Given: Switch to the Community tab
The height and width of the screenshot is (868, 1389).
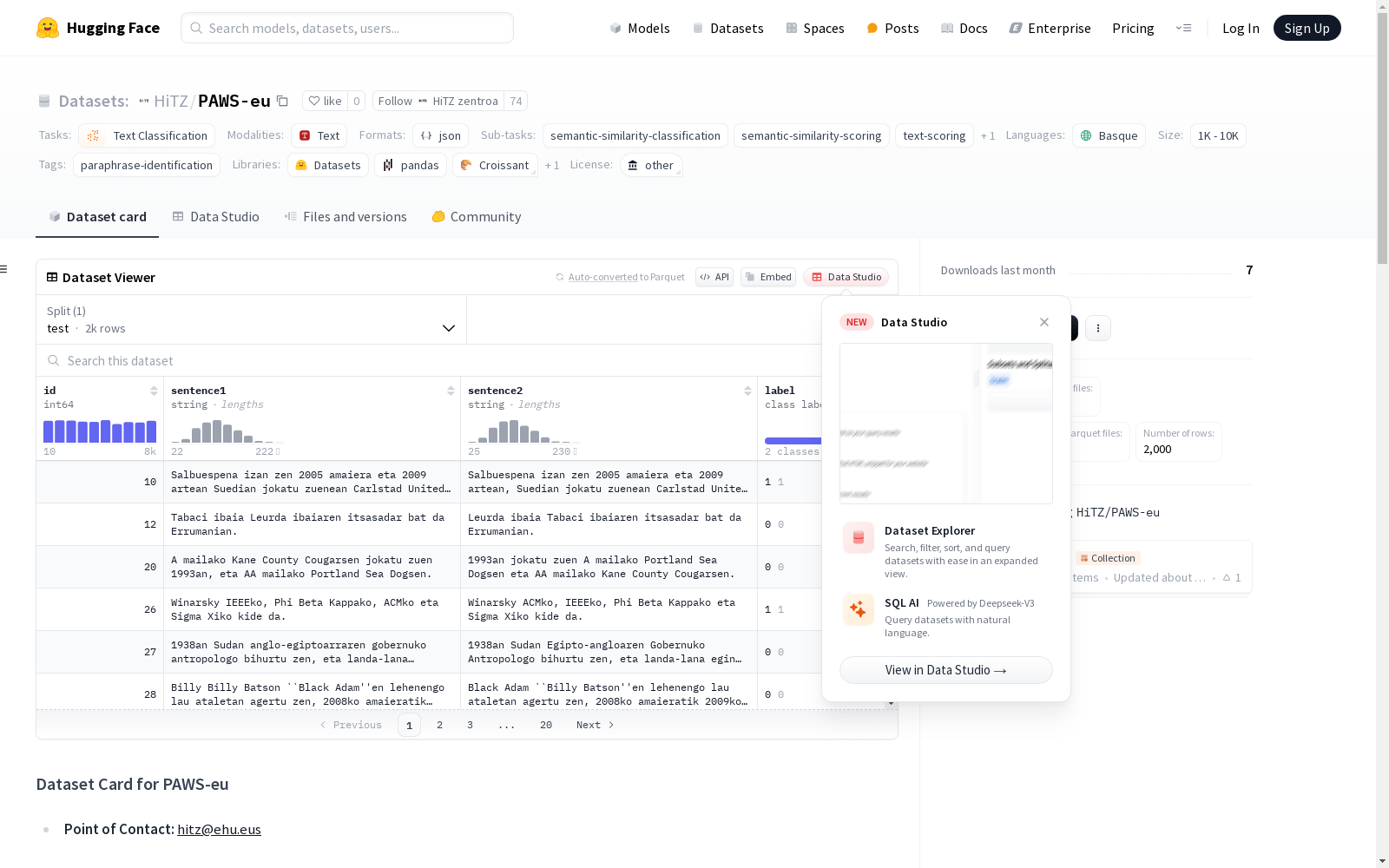Looking at the screenshot, I should (x=477, y=217).
